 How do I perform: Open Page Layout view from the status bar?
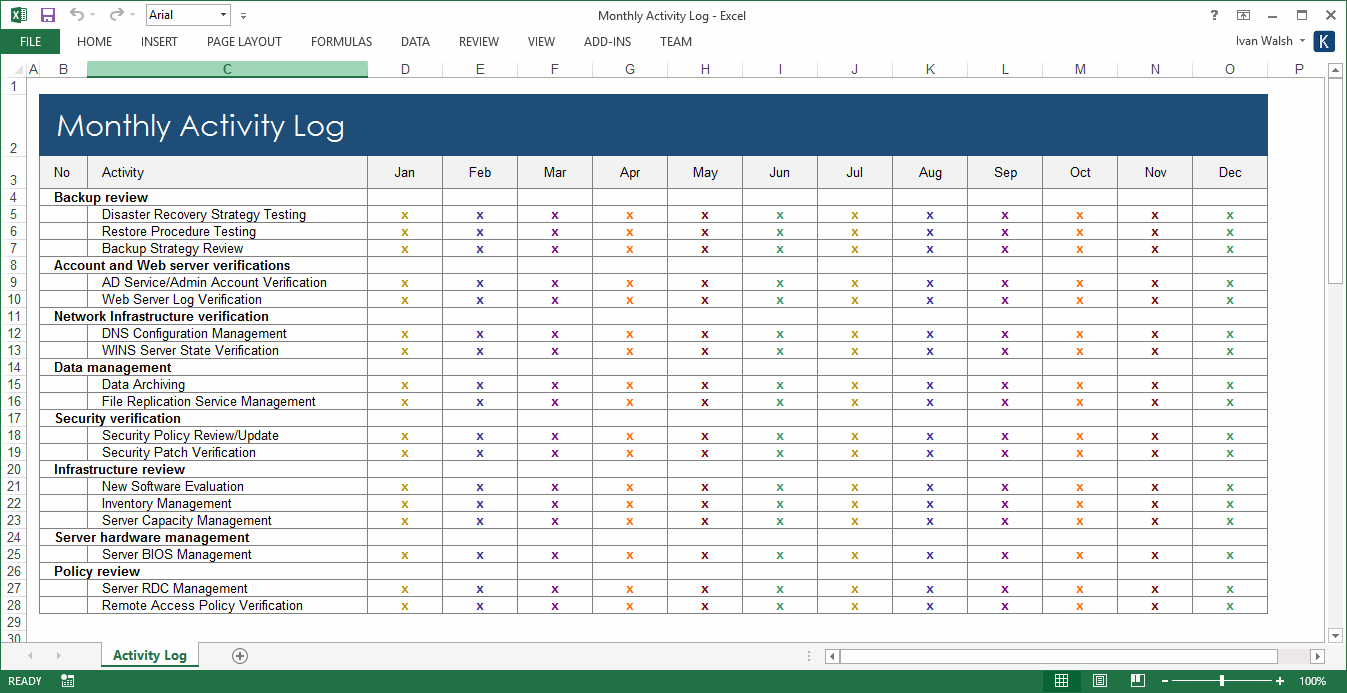click(x=1099, y=680)
